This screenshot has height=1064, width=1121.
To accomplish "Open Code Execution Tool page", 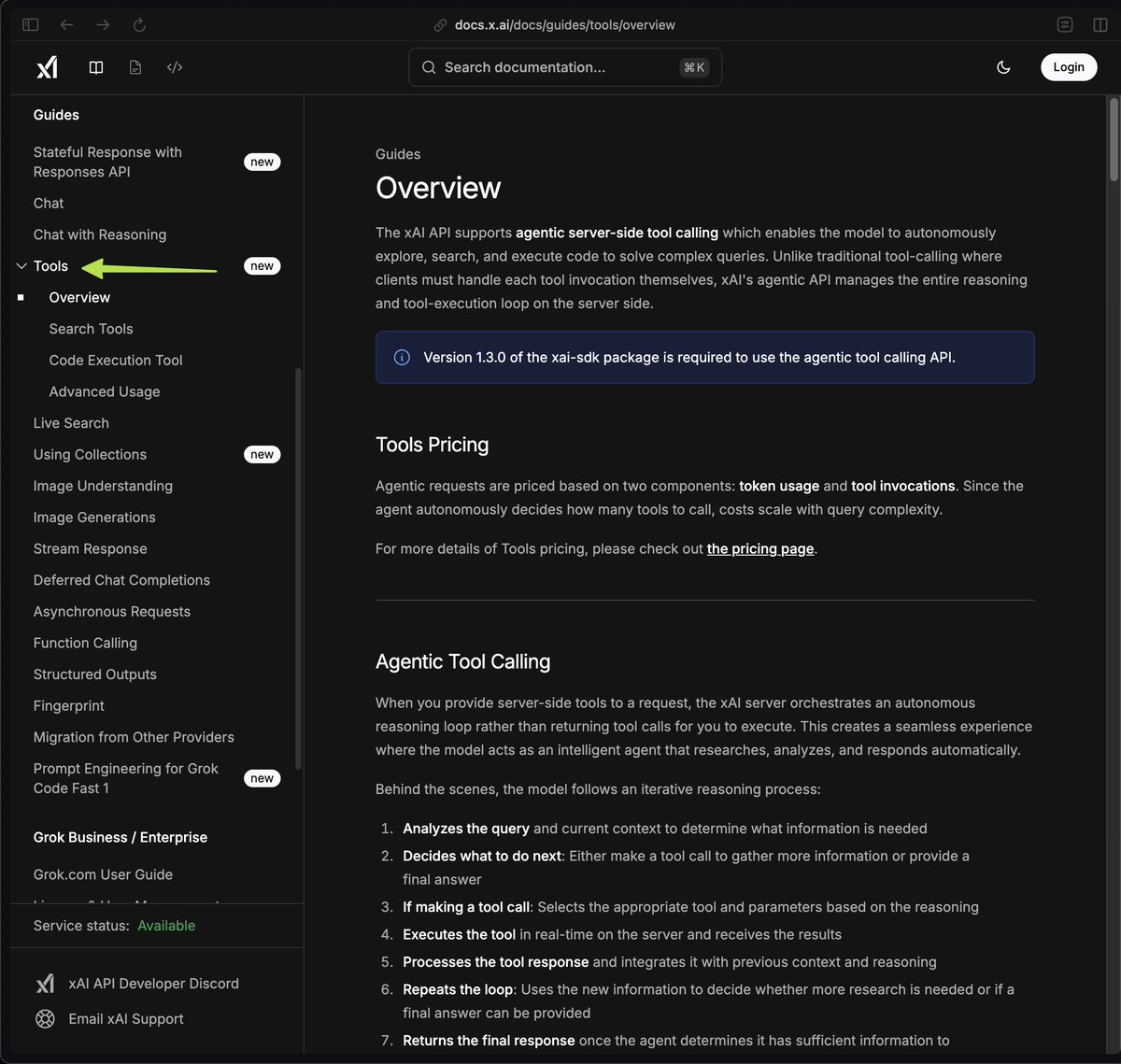I will click(116, 360).
